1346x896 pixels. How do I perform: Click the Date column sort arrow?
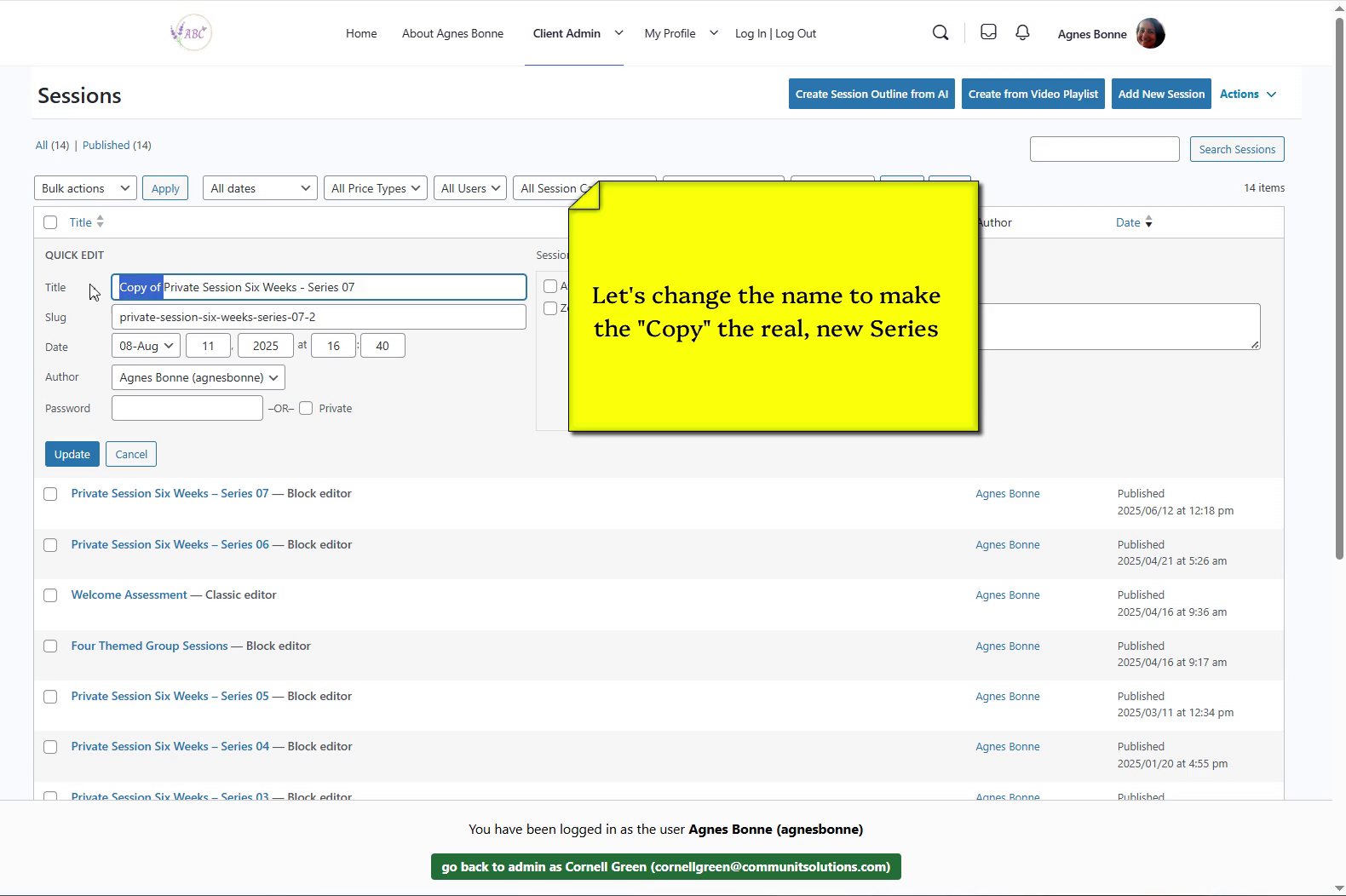point(1148,222)
